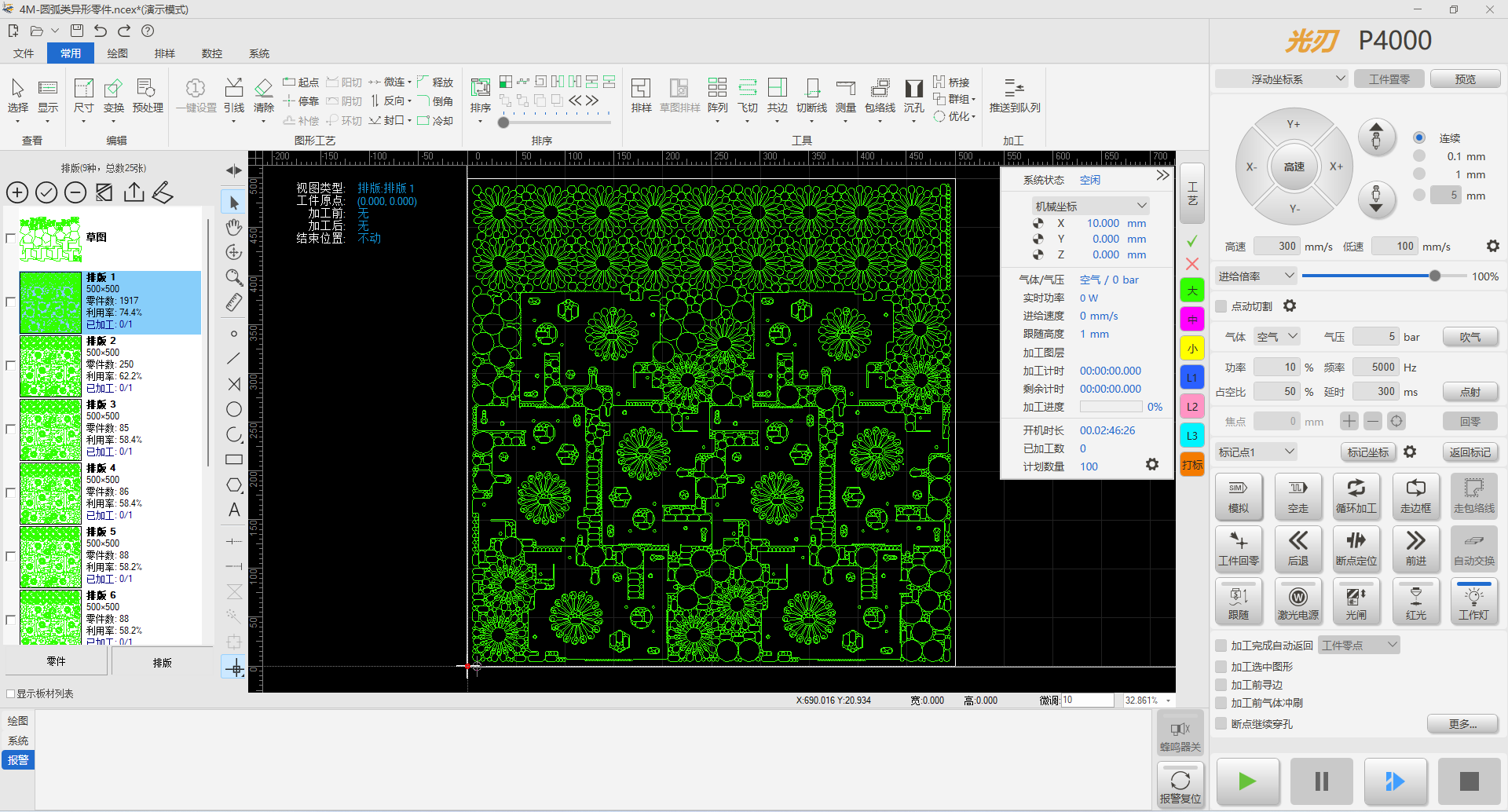This screenshot has height=812, width=1508.
Task: Open the 机械坐标 dropdown
Action: pos(1090,206)
